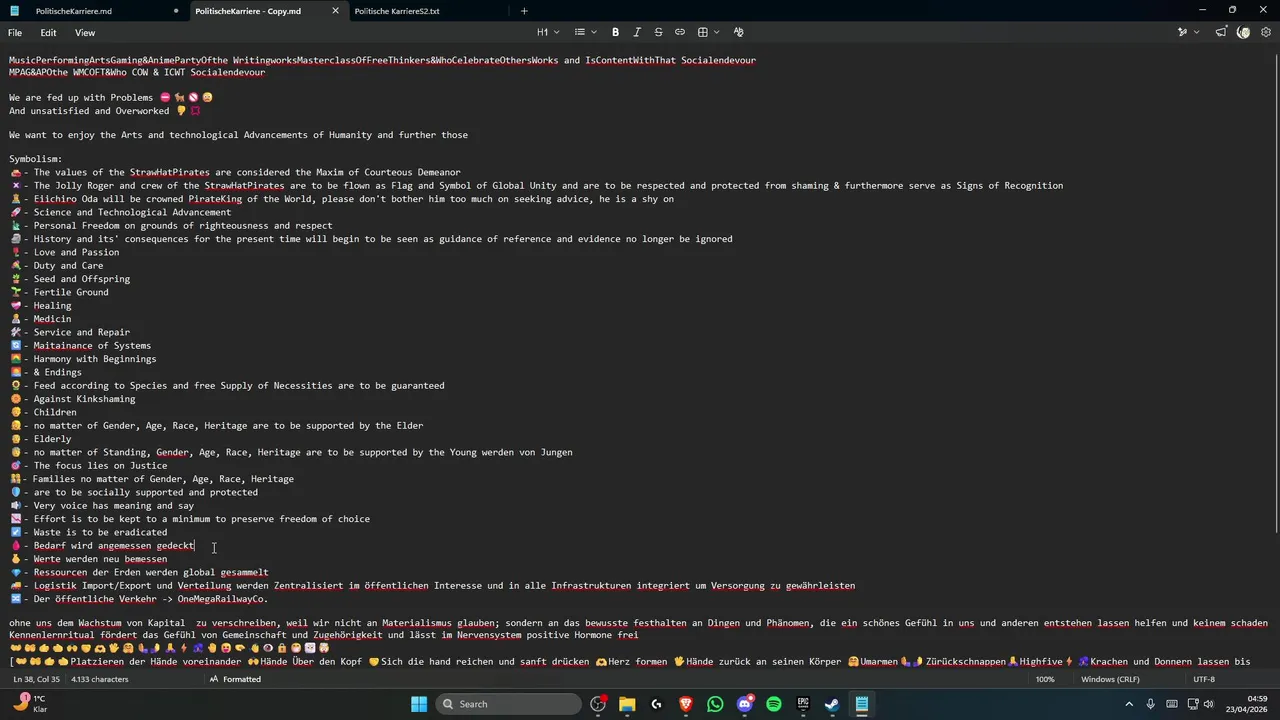The width and height of the screenshot is (1280, 720).
Task: Toggle the Formatted view in status bar
Action: pos(235,679)
